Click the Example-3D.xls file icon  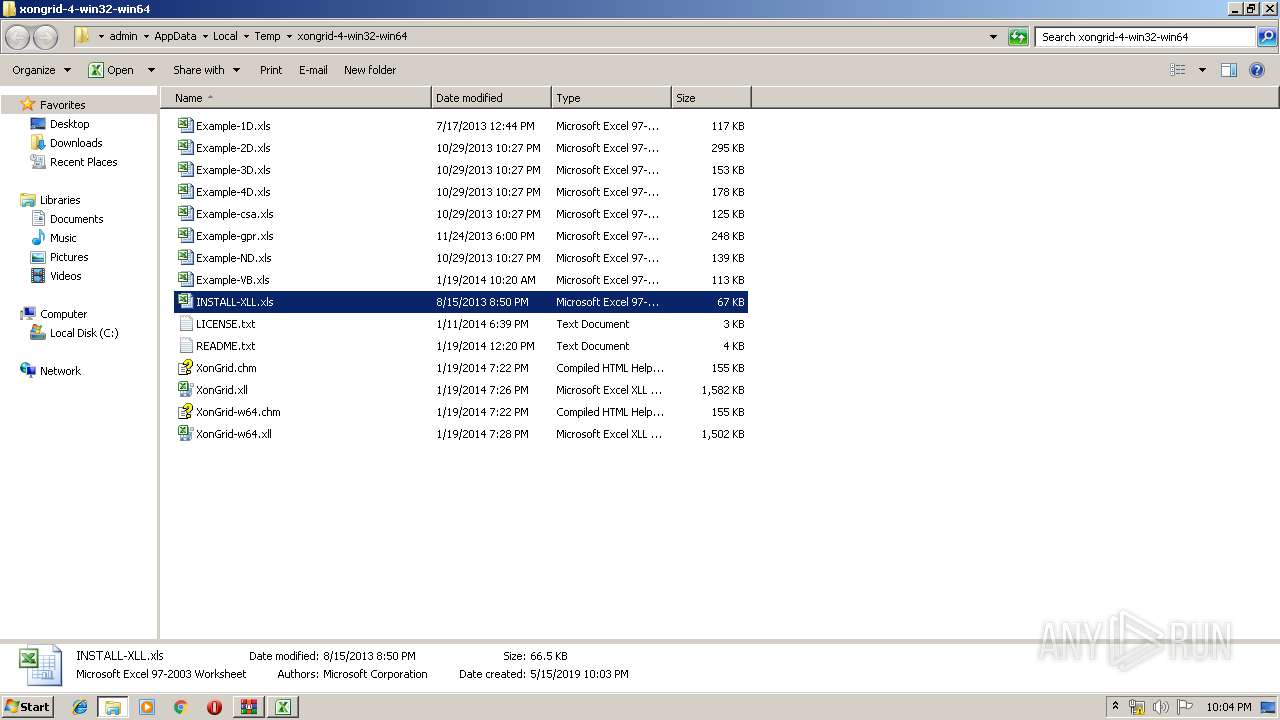(185, 170)
